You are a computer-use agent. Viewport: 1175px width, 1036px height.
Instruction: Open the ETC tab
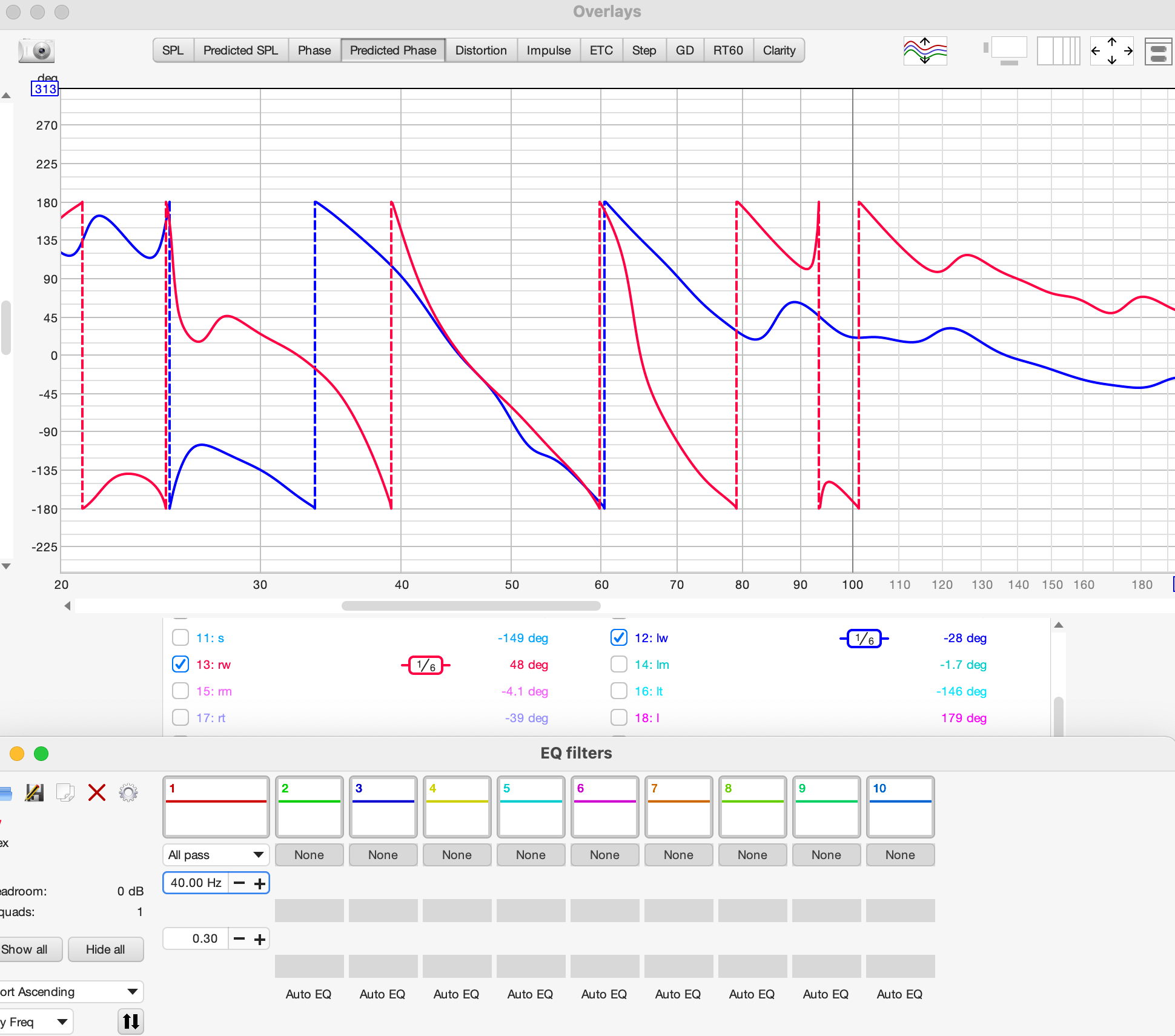coord(601,50)
